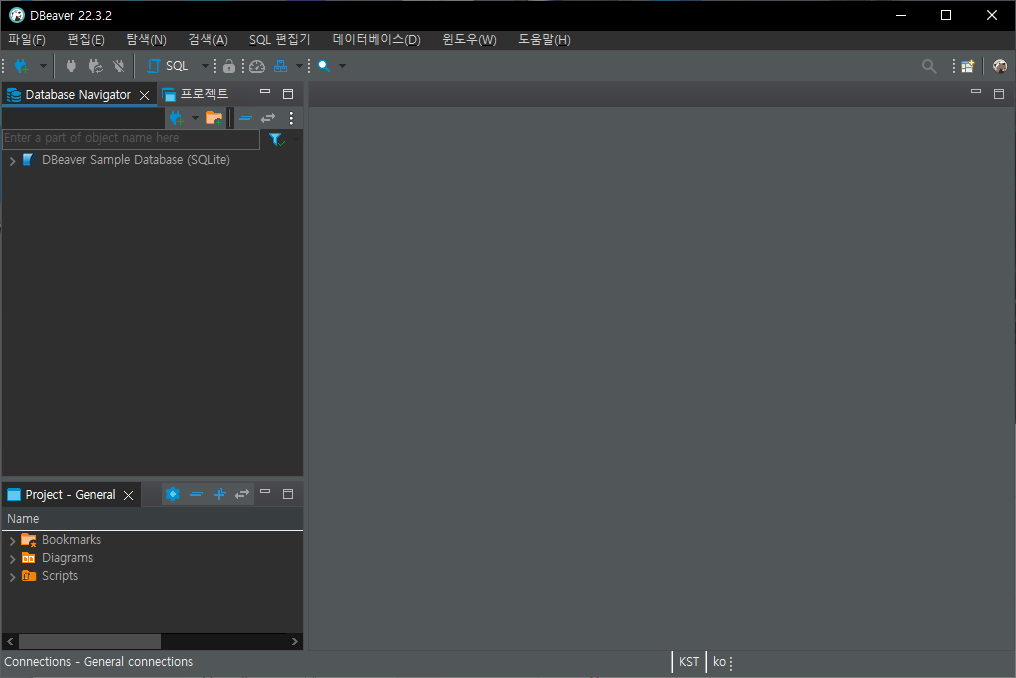Screen dimensions: 1016x678
Task: Click New Connection plug icon in navigator toolbar
Action: pyautogui.click(x=176, y=118)
